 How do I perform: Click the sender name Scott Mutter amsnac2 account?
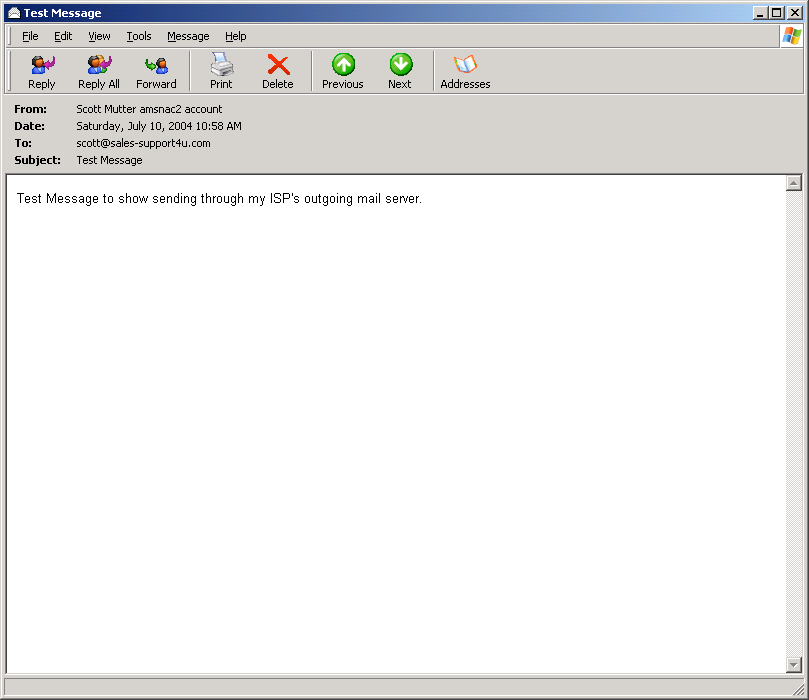pyautogui.click(x=149, y=109)
